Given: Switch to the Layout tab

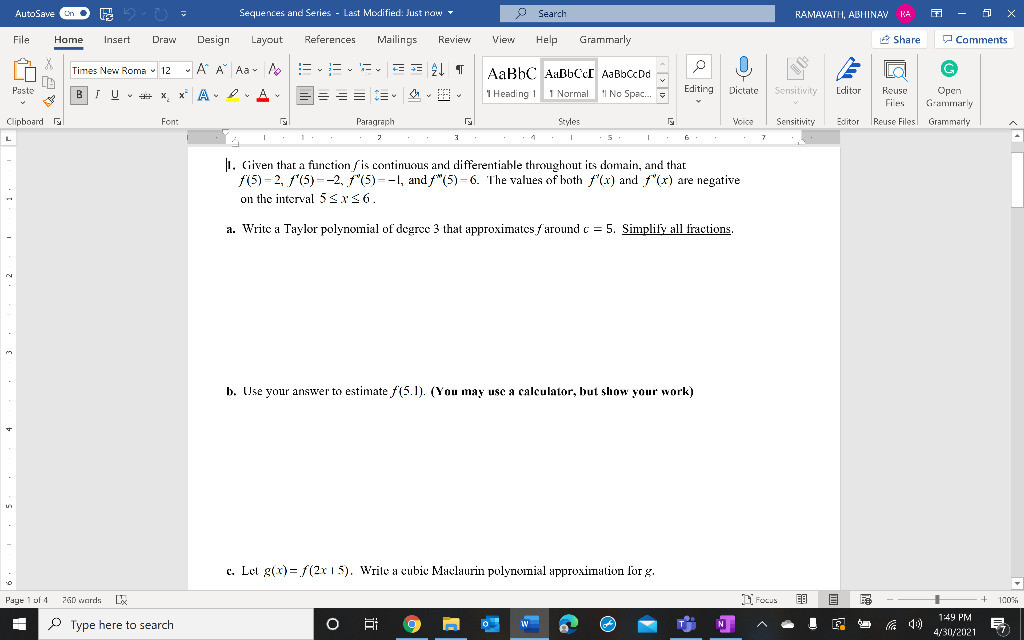Looking at the screenshot, I should [x=267, y=40].
